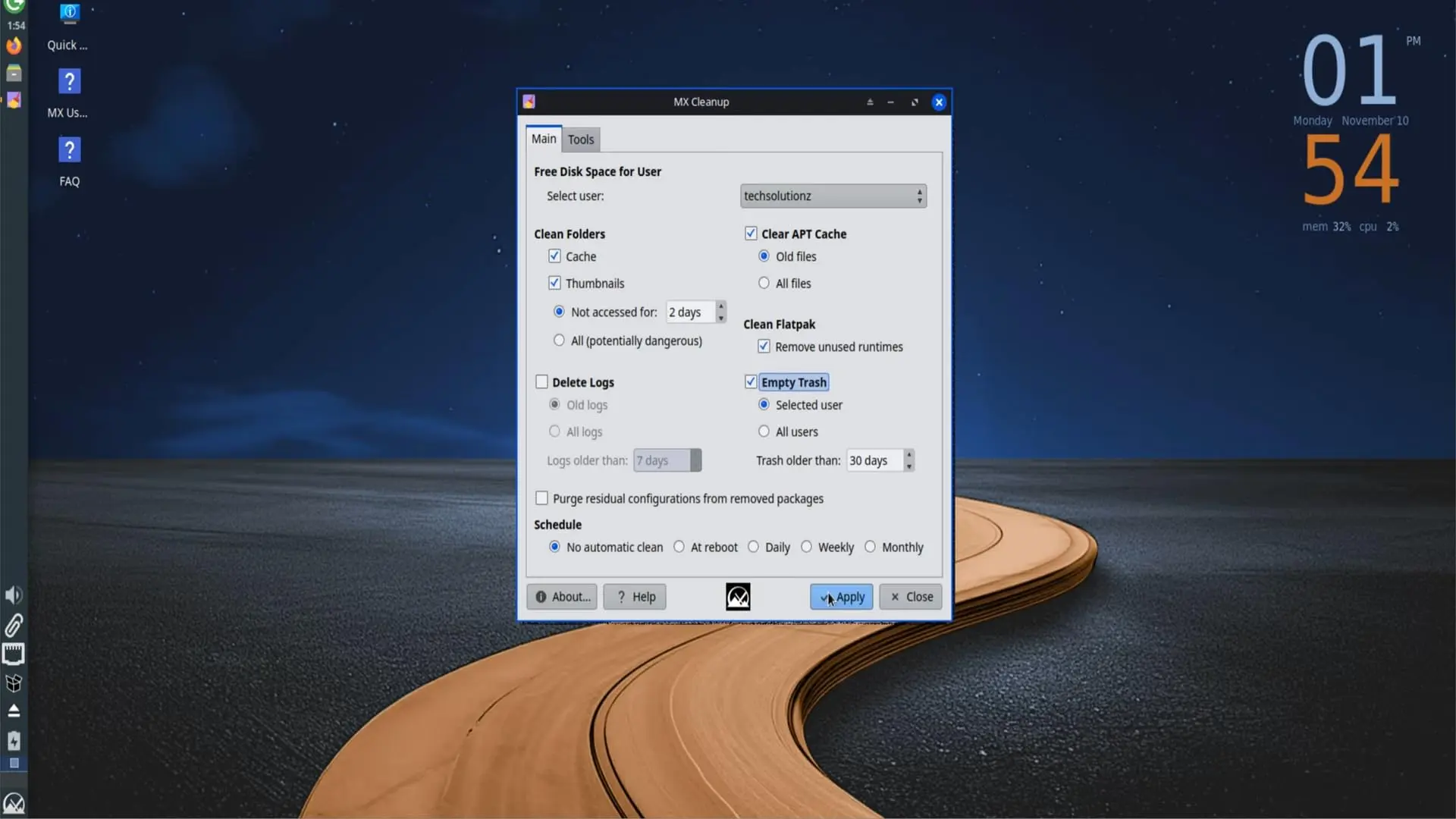Open the MX User Manual desktop icon
Viewport: 1456px width, 819px height.
(69, 94)
